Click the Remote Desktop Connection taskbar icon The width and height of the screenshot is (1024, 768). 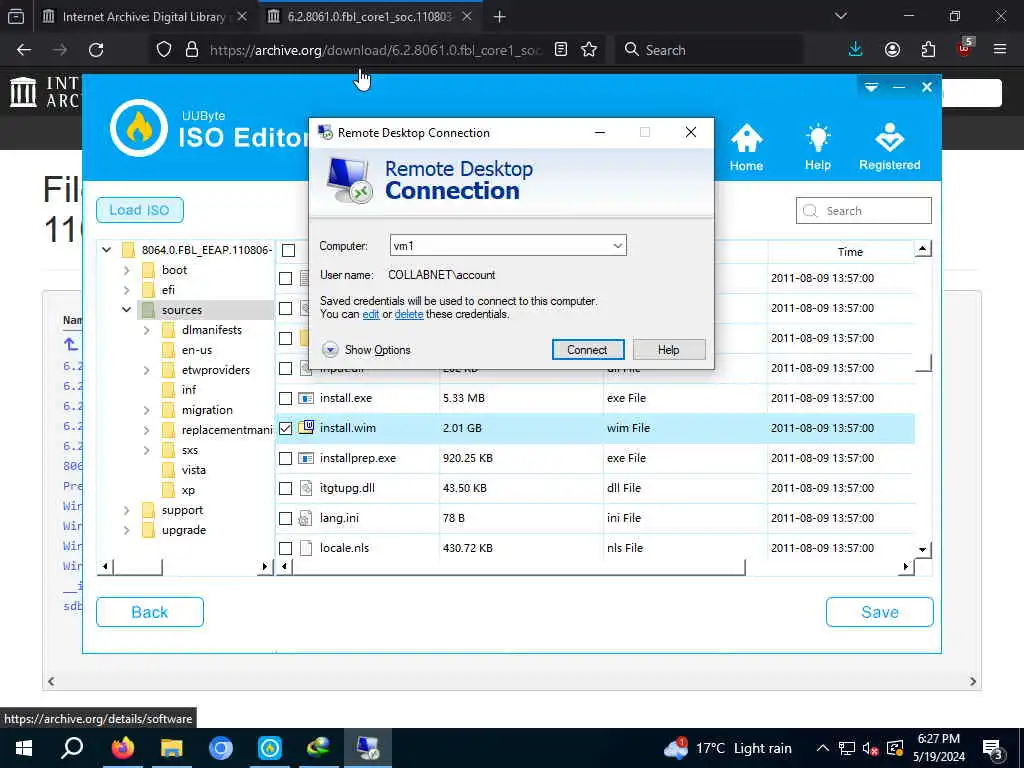[368, 748]
